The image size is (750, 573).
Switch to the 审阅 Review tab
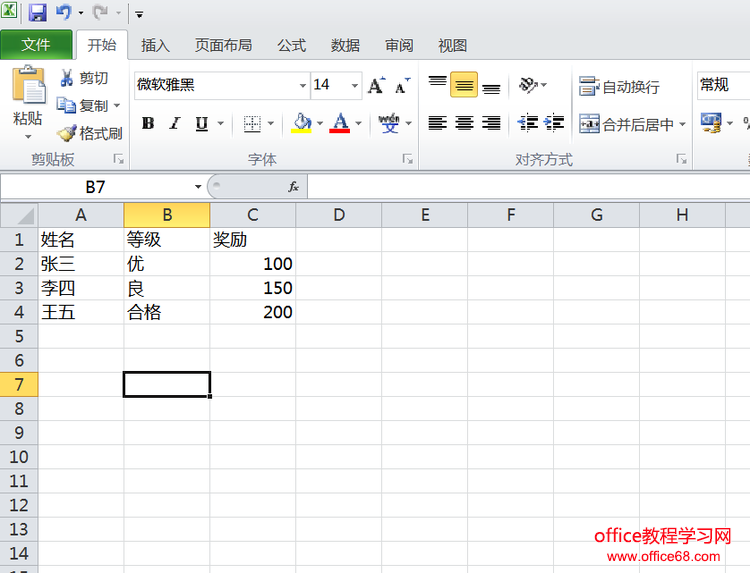point(399,45)
